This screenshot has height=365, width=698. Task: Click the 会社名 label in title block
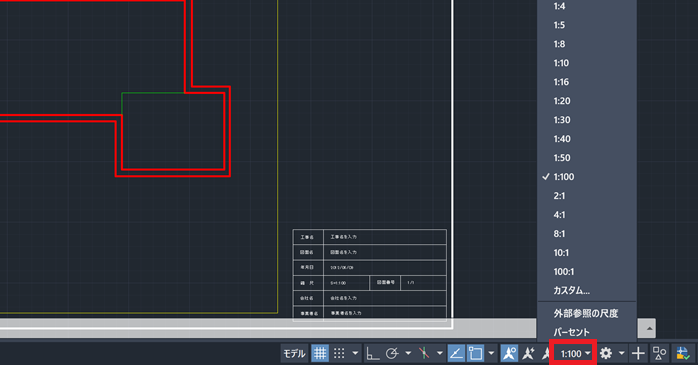pos(307,298)
